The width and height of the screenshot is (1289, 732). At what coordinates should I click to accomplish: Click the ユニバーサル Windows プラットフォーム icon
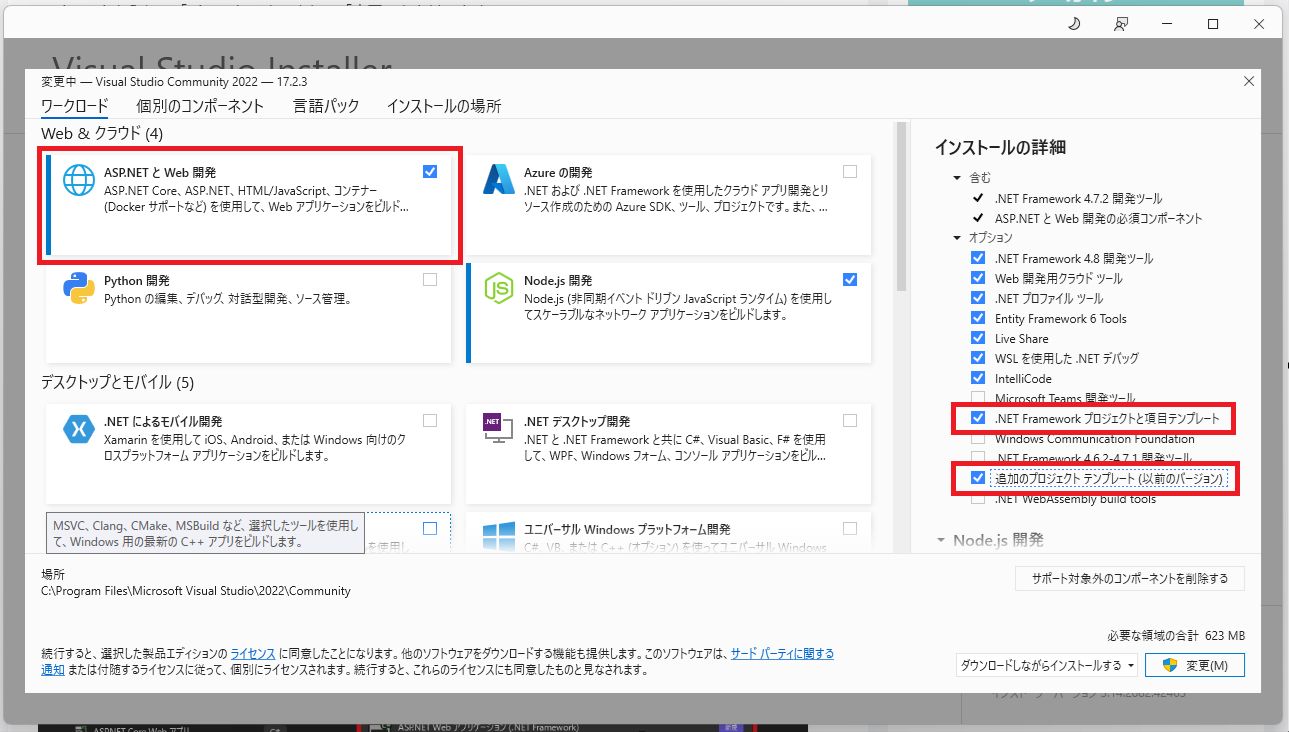[x=498, y=536]
